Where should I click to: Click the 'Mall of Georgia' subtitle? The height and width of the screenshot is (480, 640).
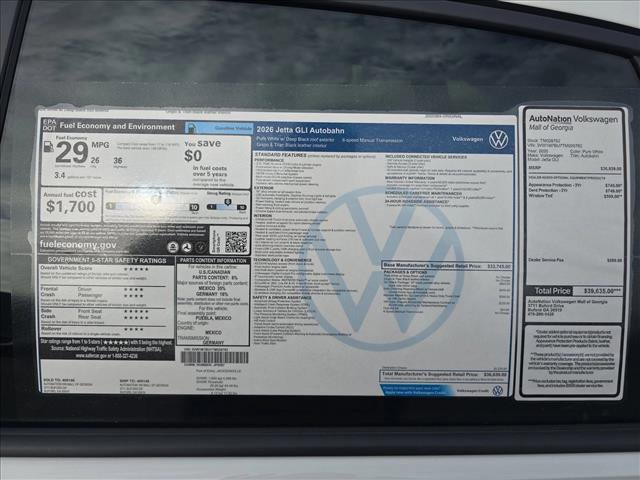click(551, 128)
